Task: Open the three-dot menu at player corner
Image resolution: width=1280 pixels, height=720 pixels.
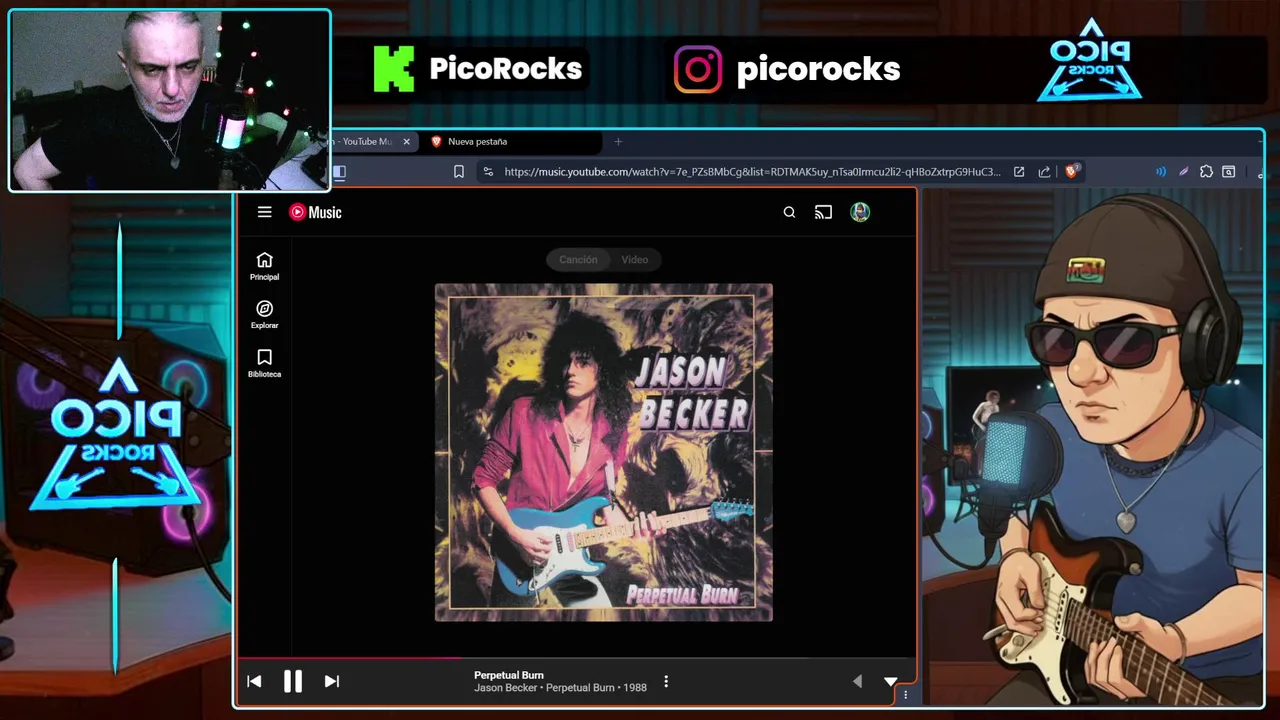Action: (906, 694)
